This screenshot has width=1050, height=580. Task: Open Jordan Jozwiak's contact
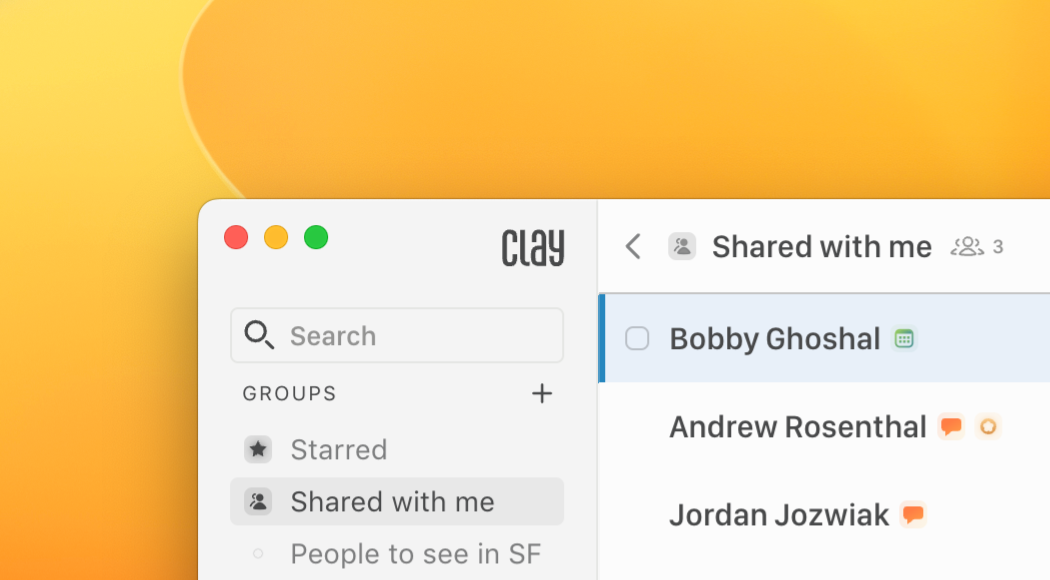pos(778,515)
